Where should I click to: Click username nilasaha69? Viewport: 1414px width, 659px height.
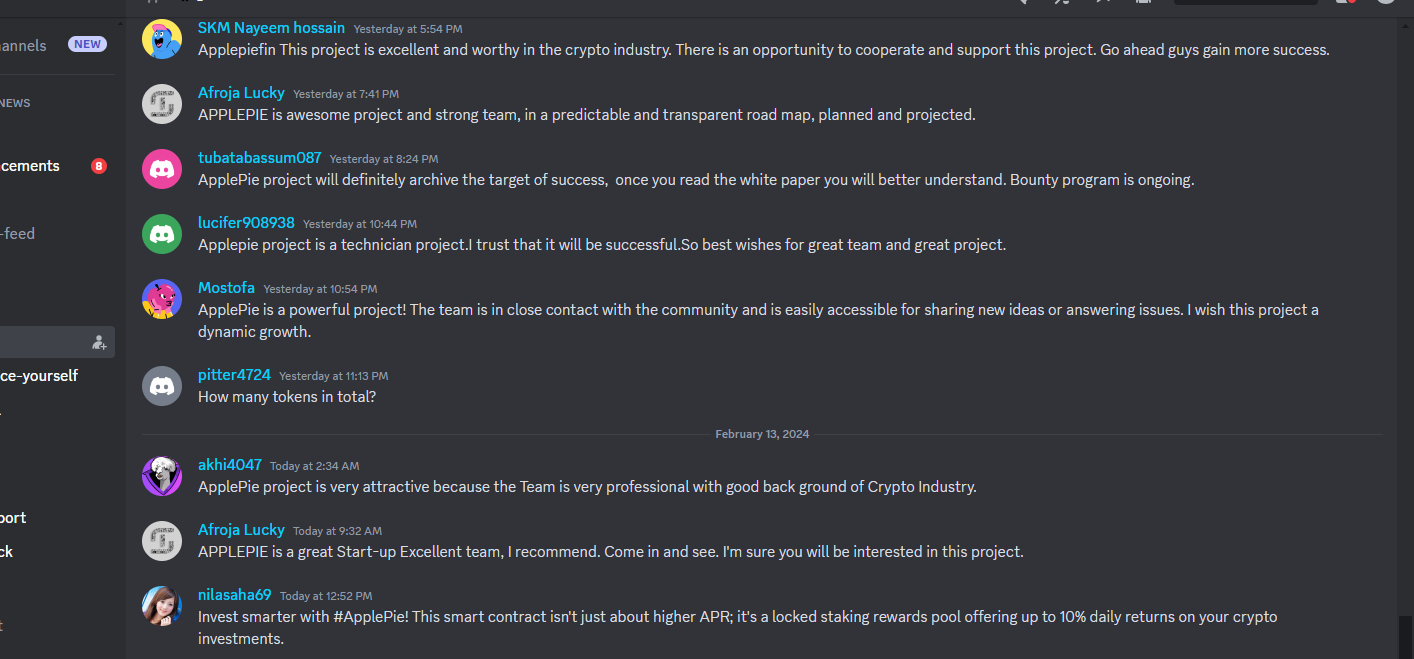(x=235, y=595)
